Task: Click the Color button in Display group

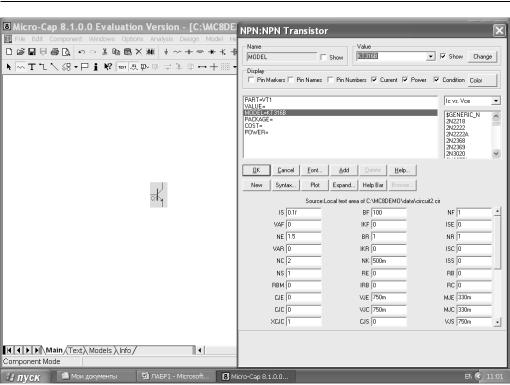Action: coord(482,80)
